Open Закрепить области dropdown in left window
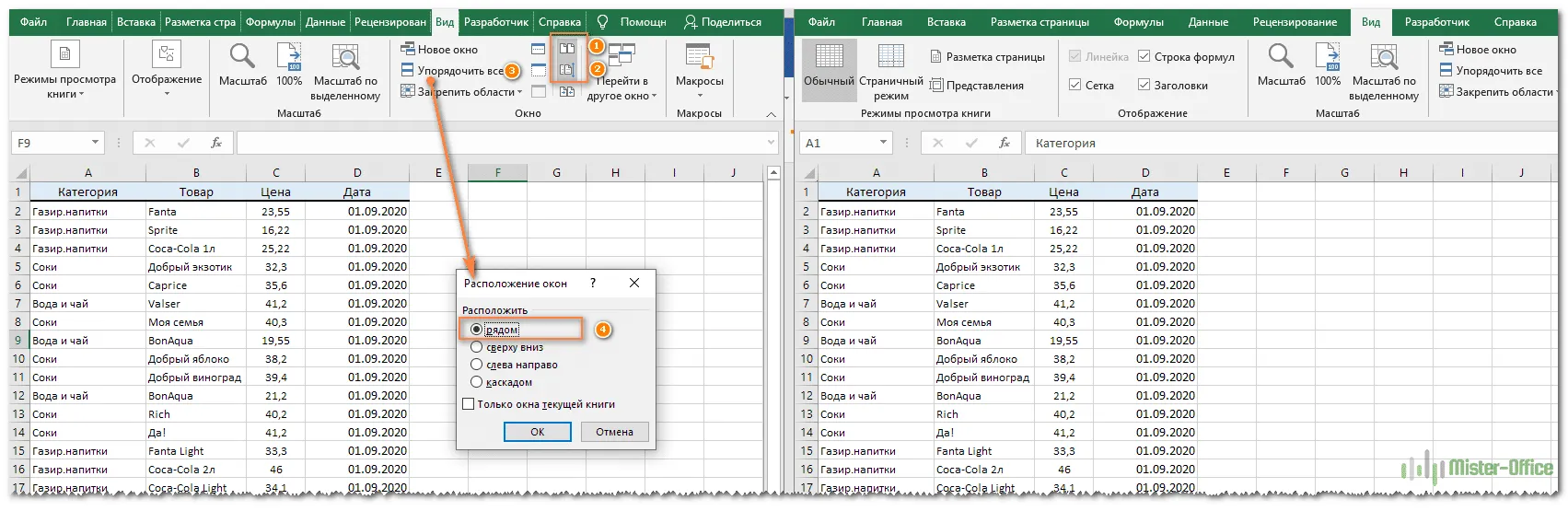 [x=461, y=92]
